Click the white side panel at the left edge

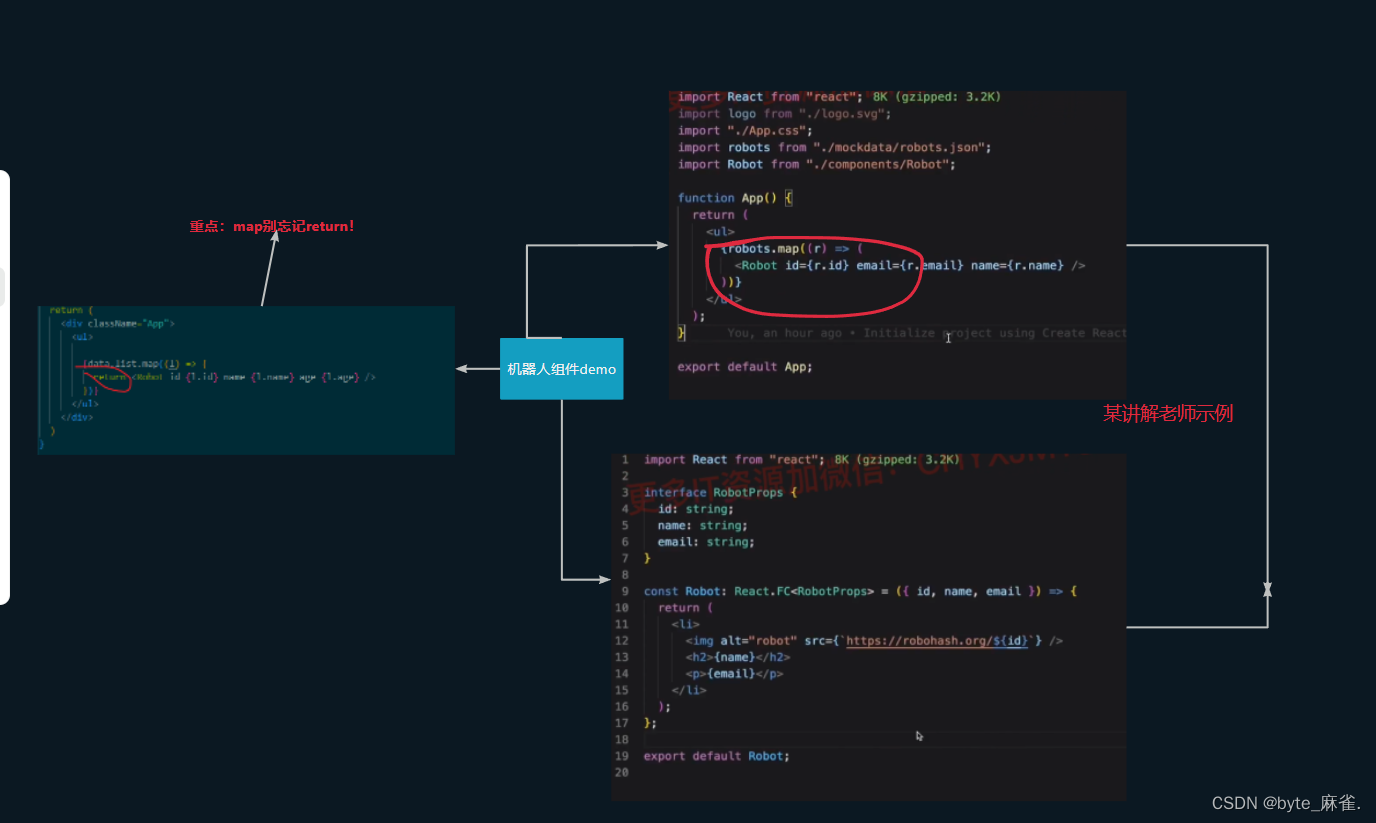(x=5, y=387)
